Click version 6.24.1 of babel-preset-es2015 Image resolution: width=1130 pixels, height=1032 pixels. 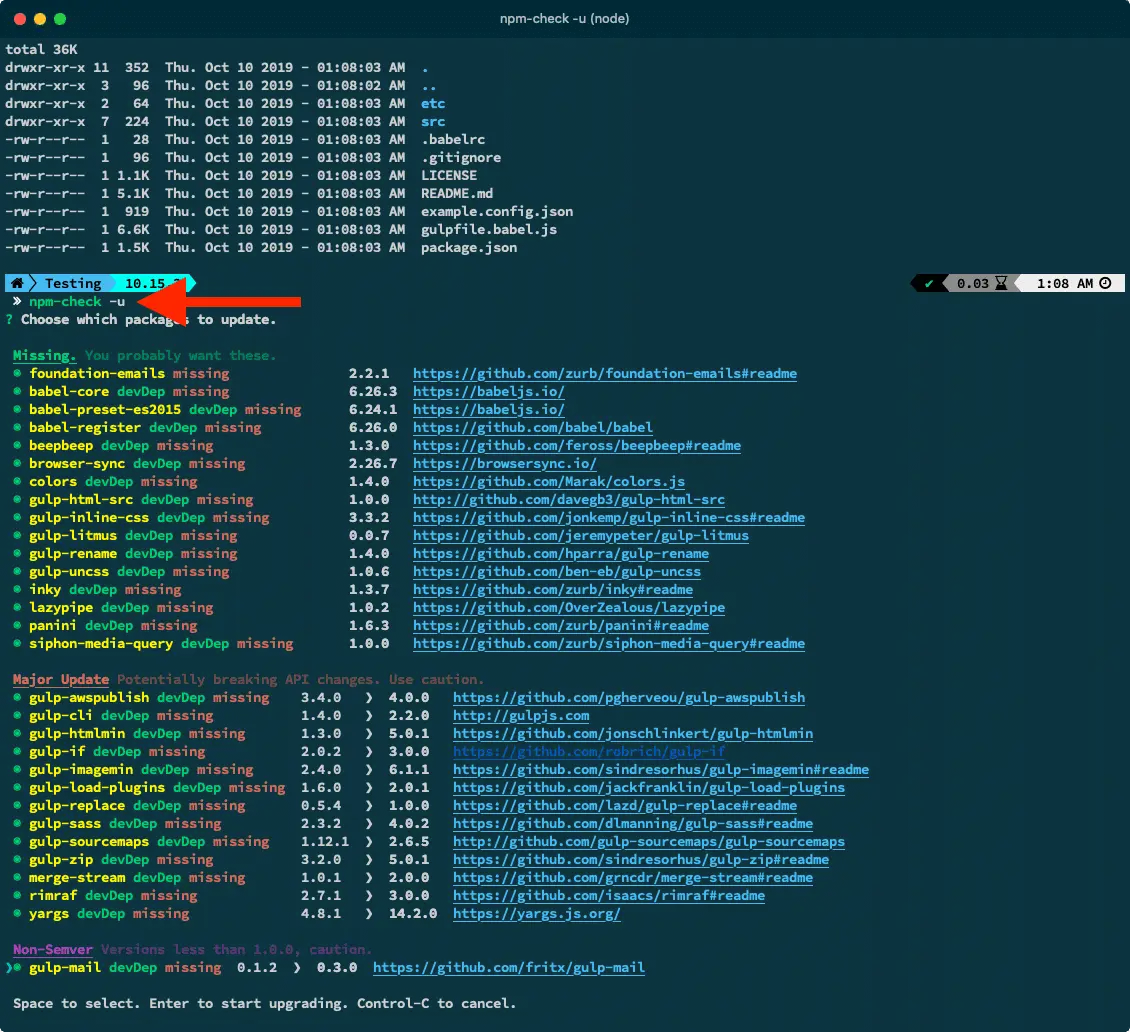(x=373, y=409)
